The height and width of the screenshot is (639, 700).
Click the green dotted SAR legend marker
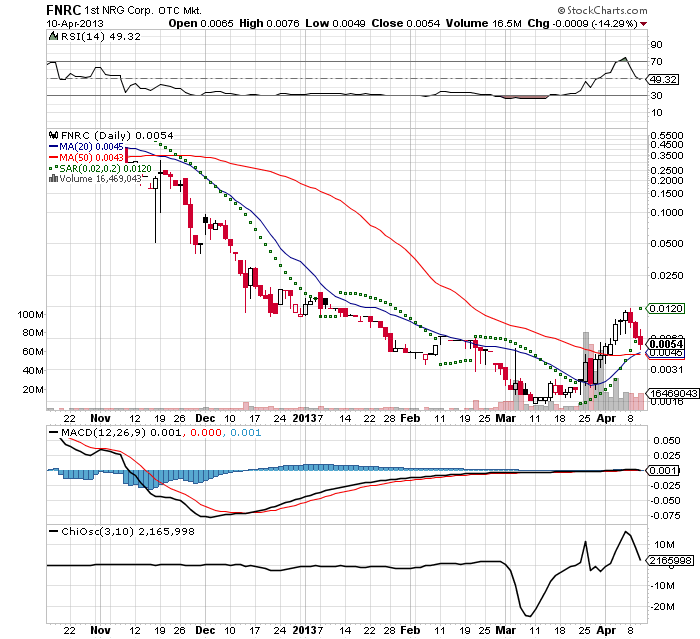click(53, 168)
